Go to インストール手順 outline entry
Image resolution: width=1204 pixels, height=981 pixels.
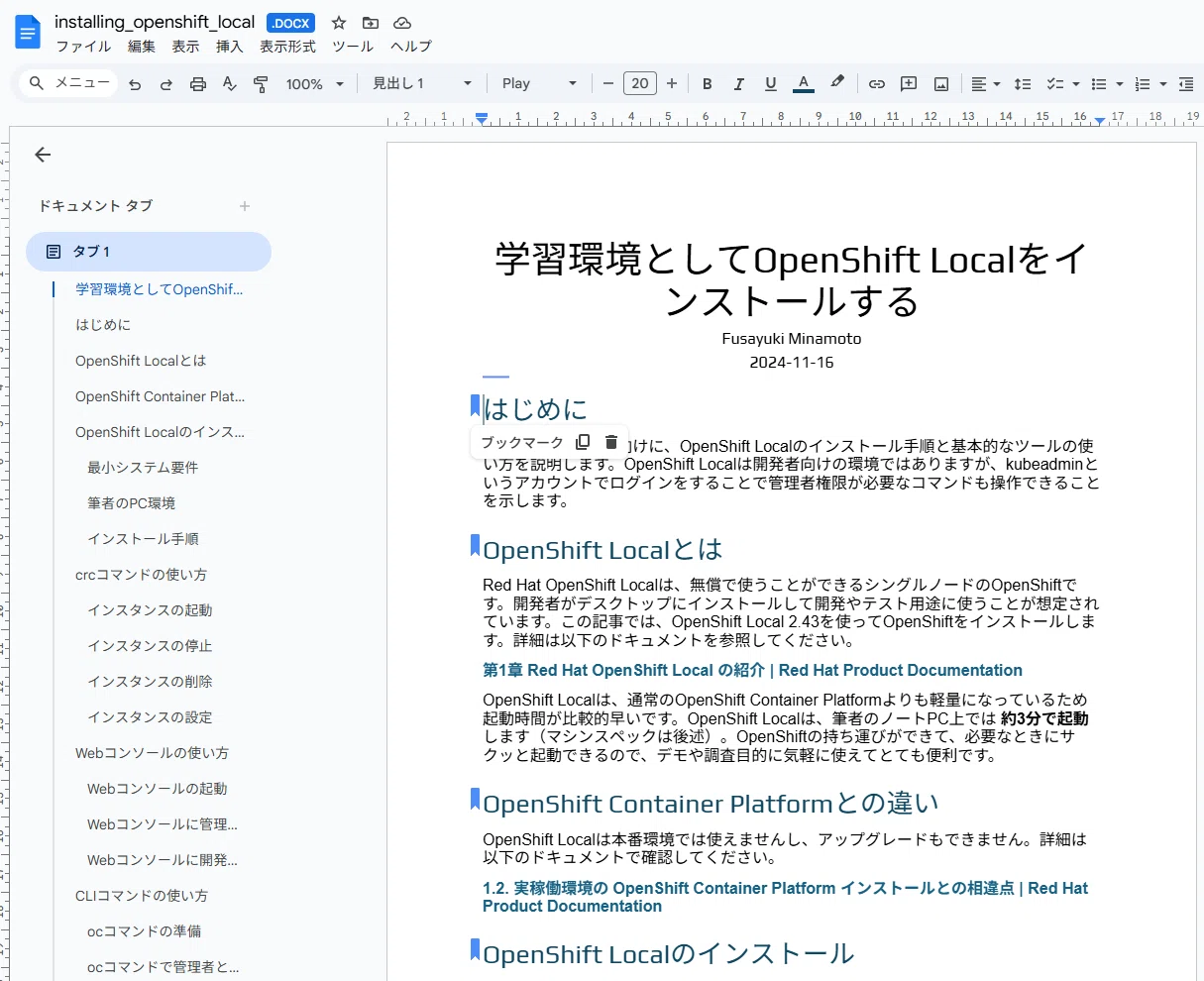143,539
